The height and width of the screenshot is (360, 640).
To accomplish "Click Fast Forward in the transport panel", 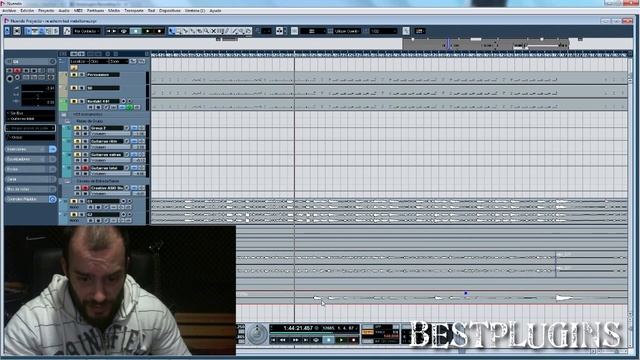I will pos(295,340).
